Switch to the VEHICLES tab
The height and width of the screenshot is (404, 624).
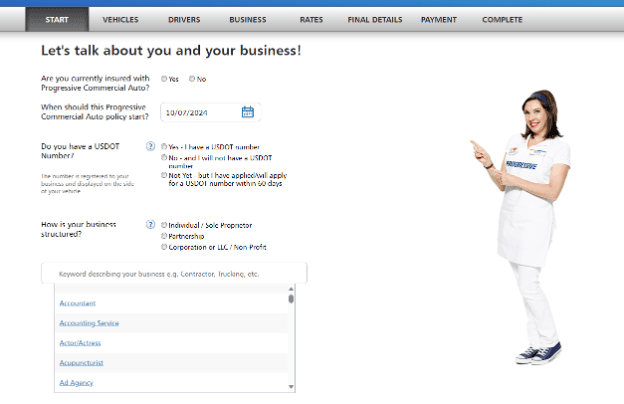121,19
